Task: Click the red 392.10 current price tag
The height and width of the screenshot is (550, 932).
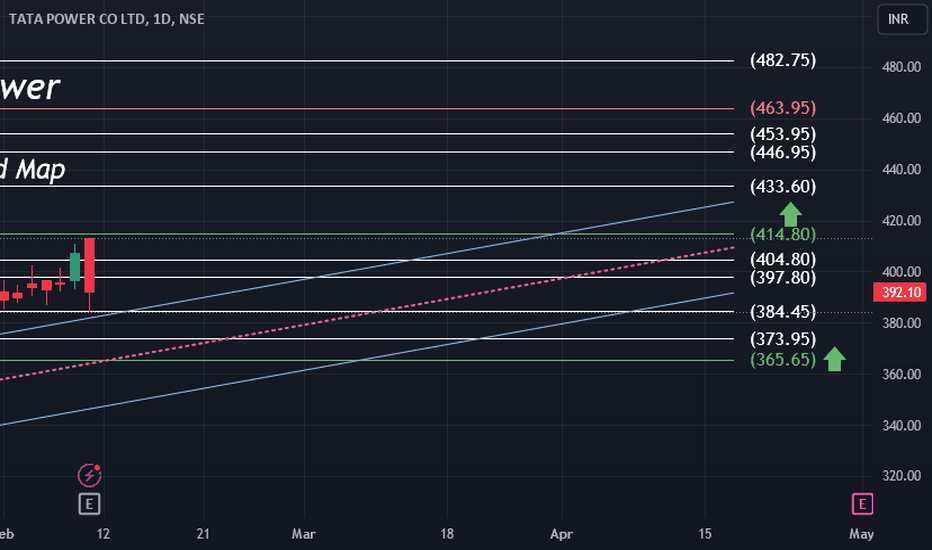Action: (x=900, y=292)
